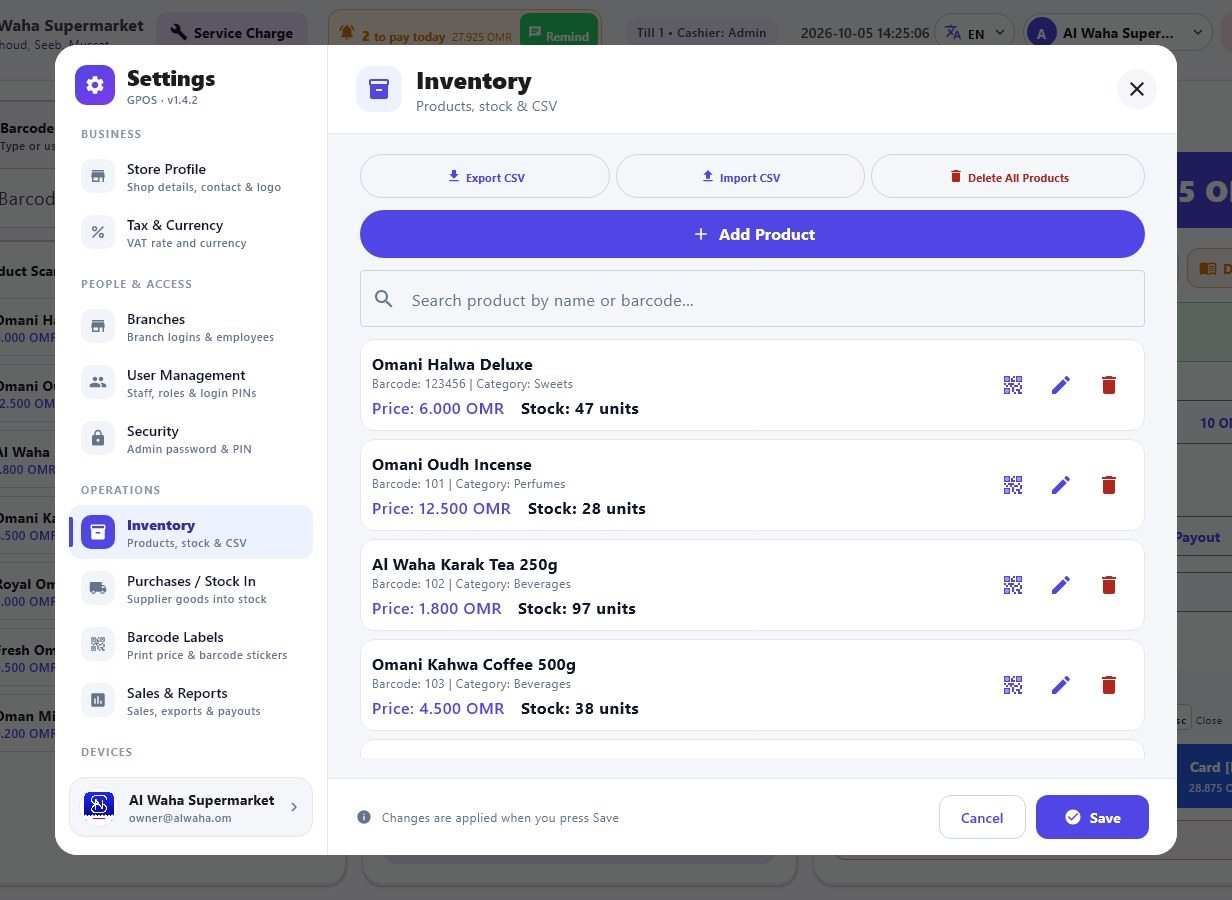
Task: Delete the Omani Halwa Deluxe product
Action: coord(1109,385)
